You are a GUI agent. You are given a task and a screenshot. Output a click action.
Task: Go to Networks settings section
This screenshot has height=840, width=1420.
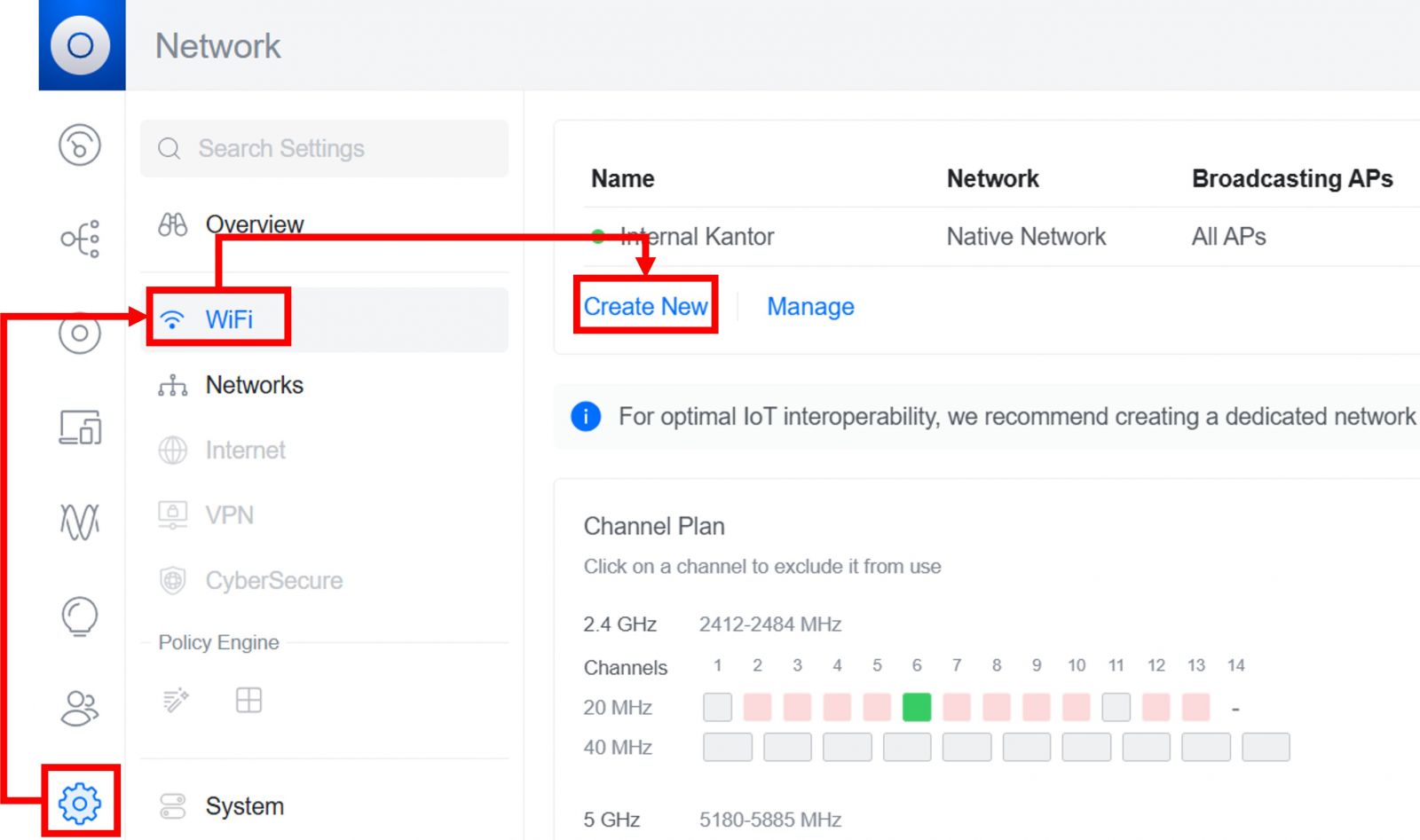tap(254, 385)
